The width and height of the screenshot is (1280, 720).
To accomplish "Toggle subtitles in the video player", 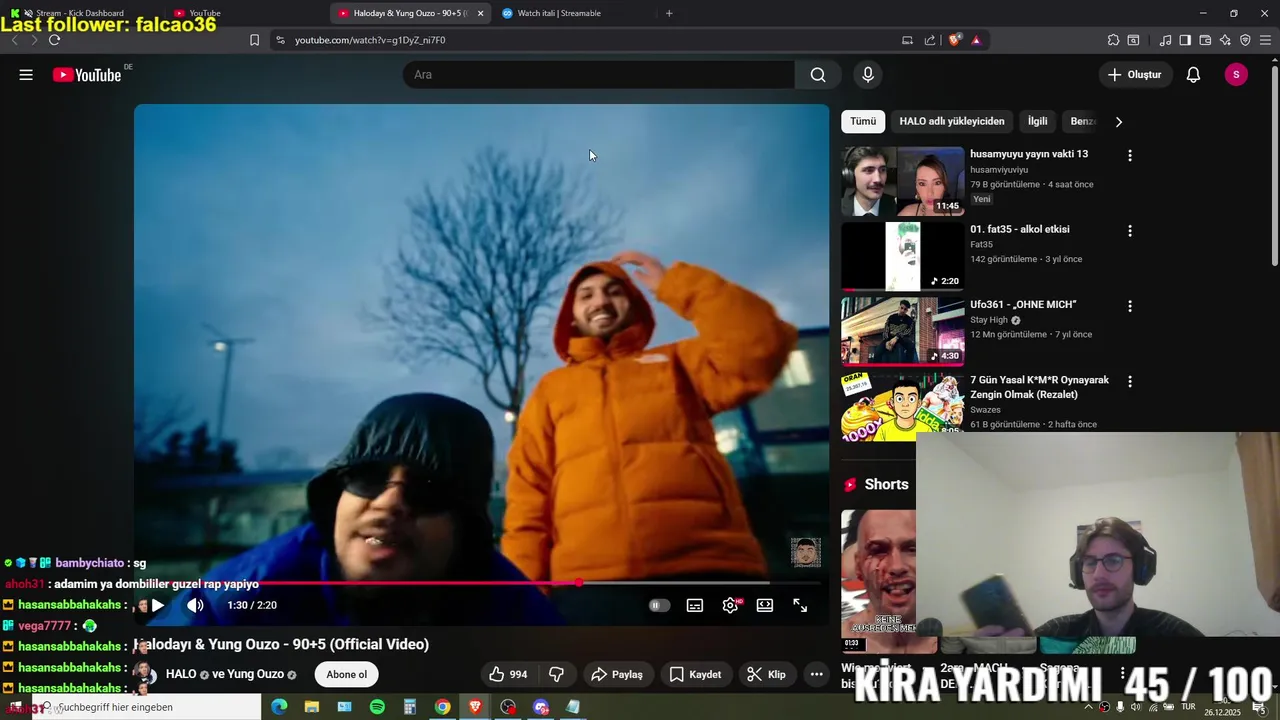I will 695,605.
